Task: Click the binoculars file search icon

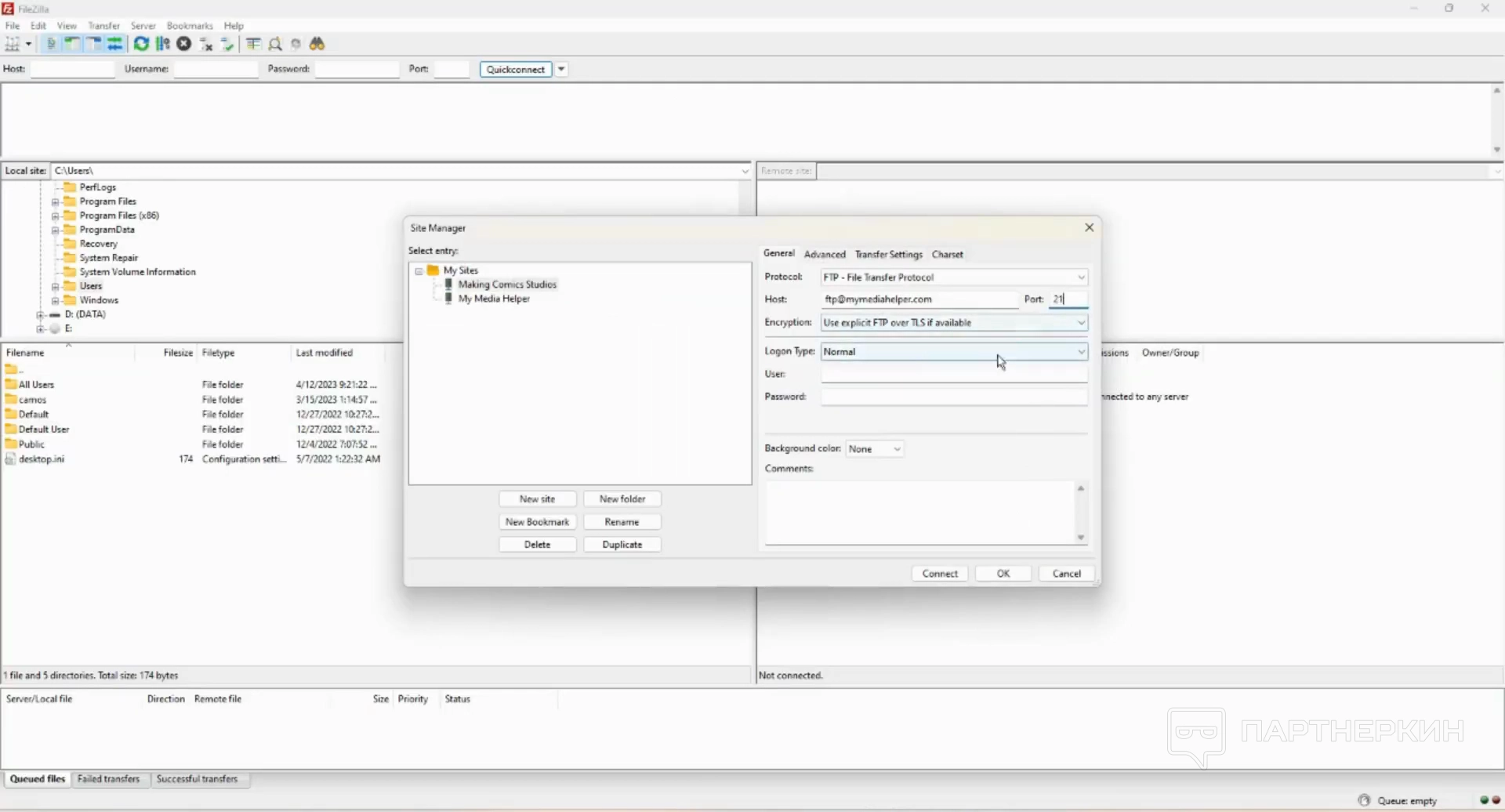Action: [x=317, y=44]
